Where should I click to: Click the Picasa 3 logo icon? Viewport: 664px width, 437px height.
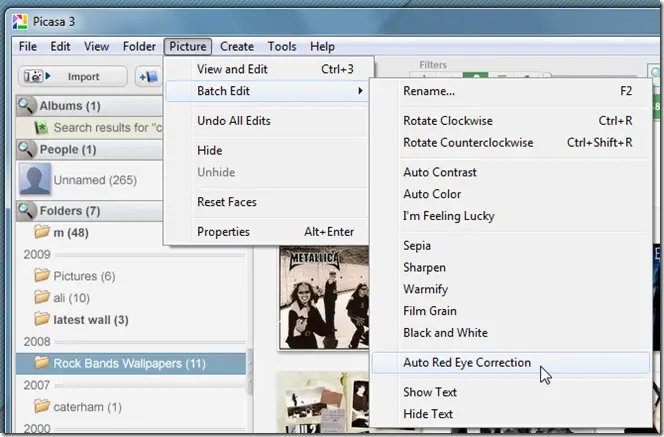[19, 21]
